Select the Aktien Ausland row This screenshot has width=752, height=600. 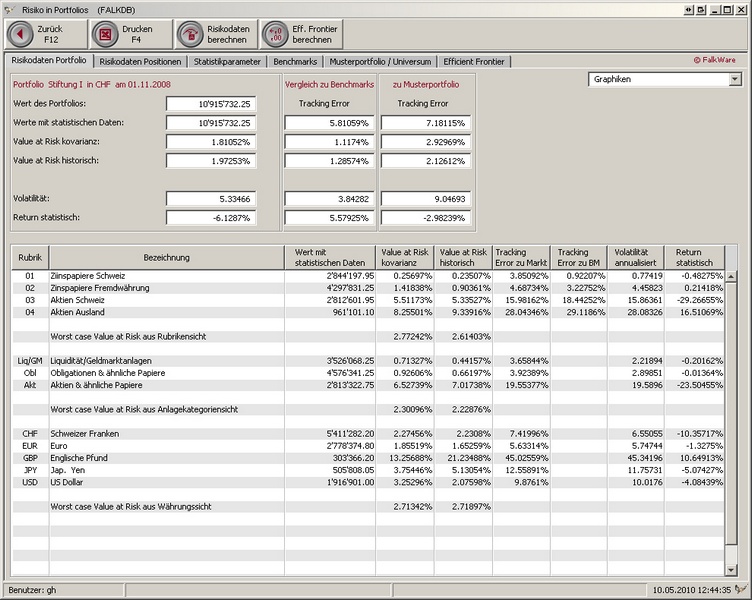(368, 312)
